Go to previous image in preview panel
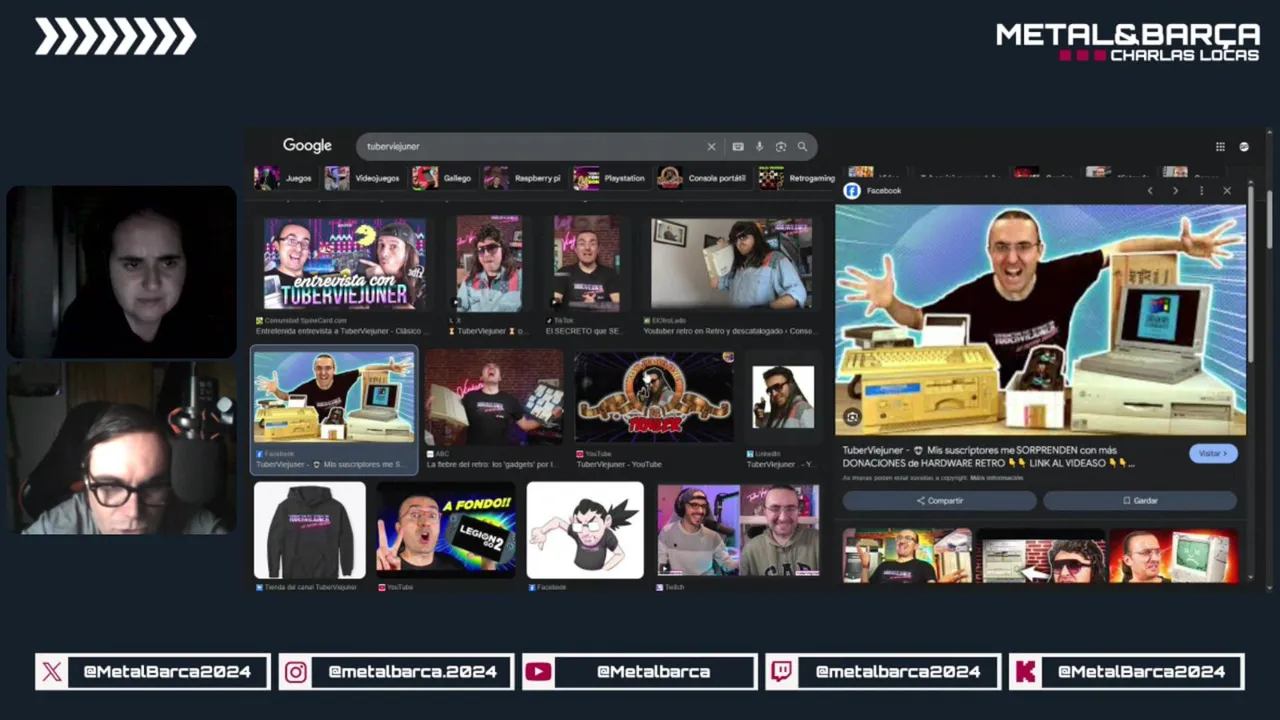This screenshot has height=720, width=1280. click(1150, 191)
